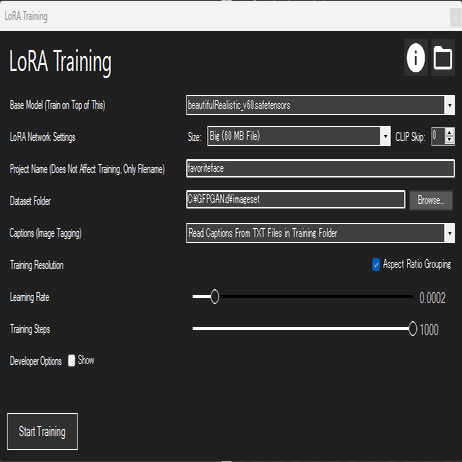Image resolution: width=462 pixels, height=462 pixels.
Task: Decrease CLIP Skip with the down arrow
Action: (450, 140)
